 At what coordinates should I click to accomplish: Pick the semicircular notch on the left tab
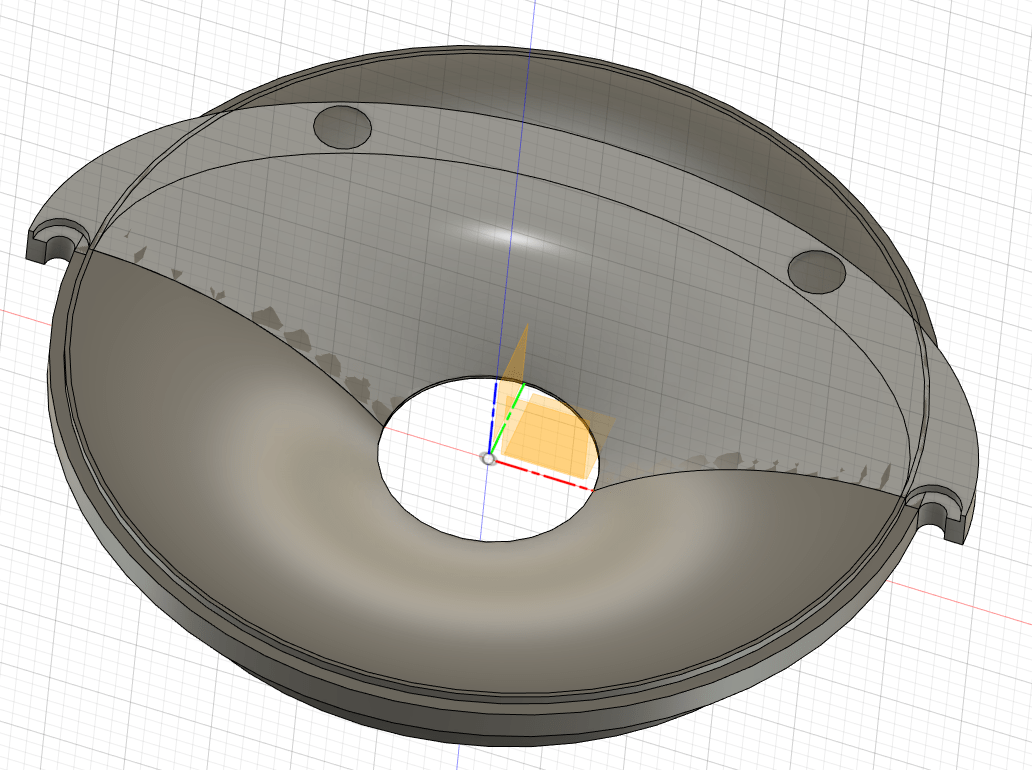point(61,242)
